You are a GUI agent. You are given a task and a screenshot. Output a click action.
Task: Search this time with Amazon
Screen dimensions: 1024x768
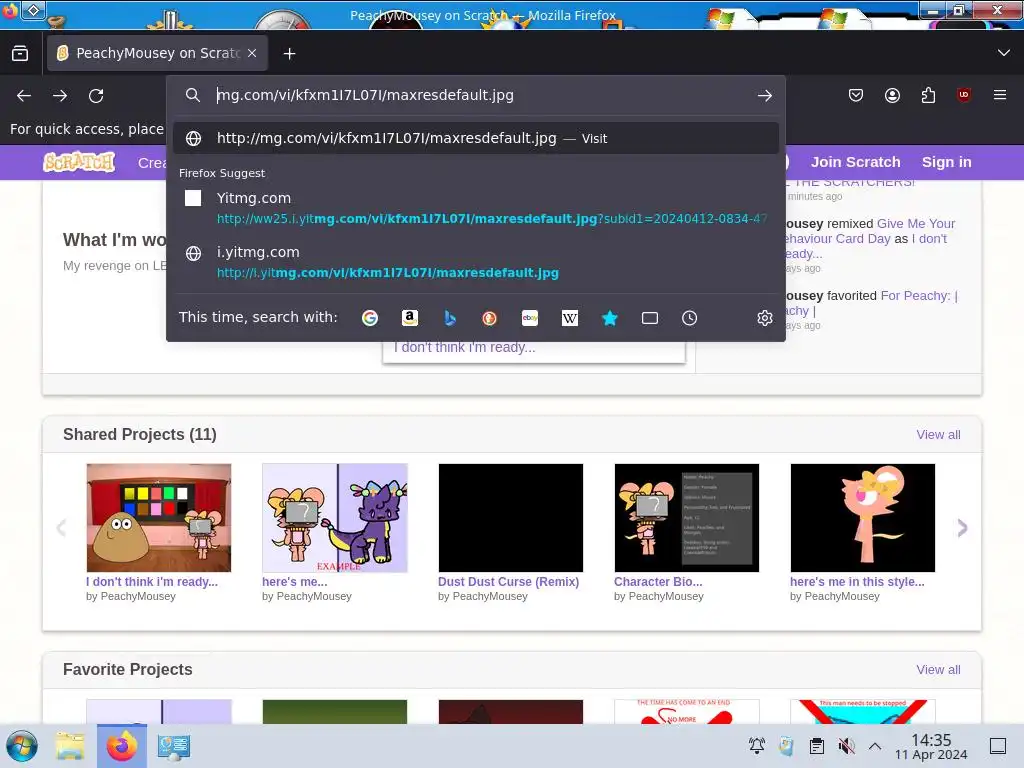click(409, 318)
